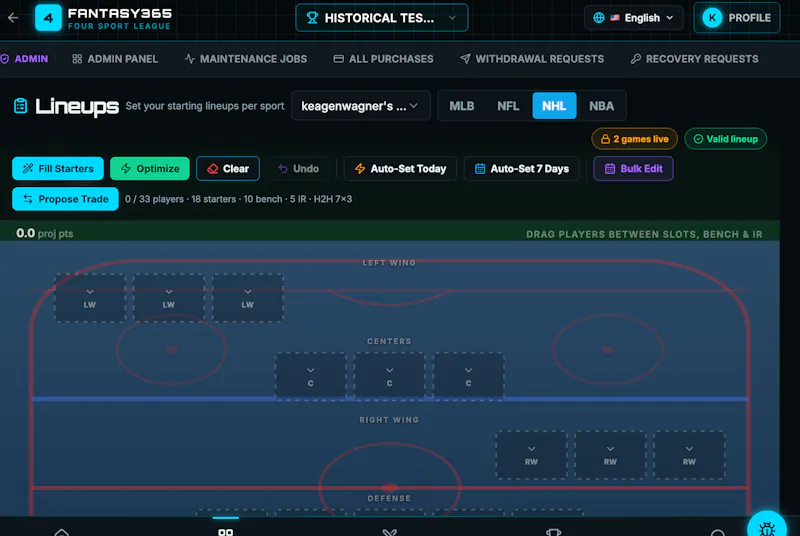The image size is (800, 536).
Task: Open the Profile menu
Action: pyautogui.click(x=736, y=18)
